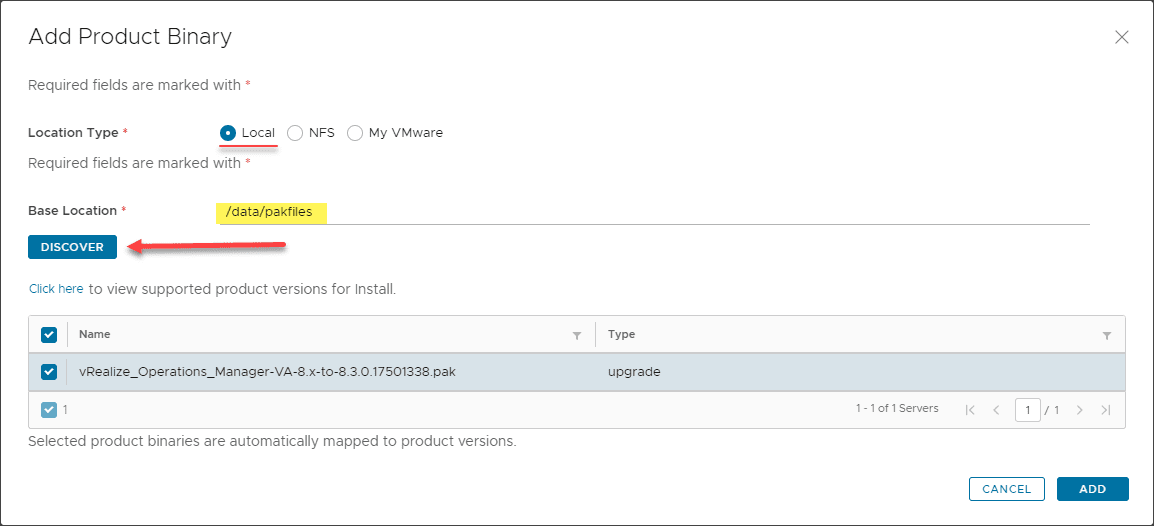Click the ADD button
Viewport: 1154px width, 526px height.
pos(1092,489)
